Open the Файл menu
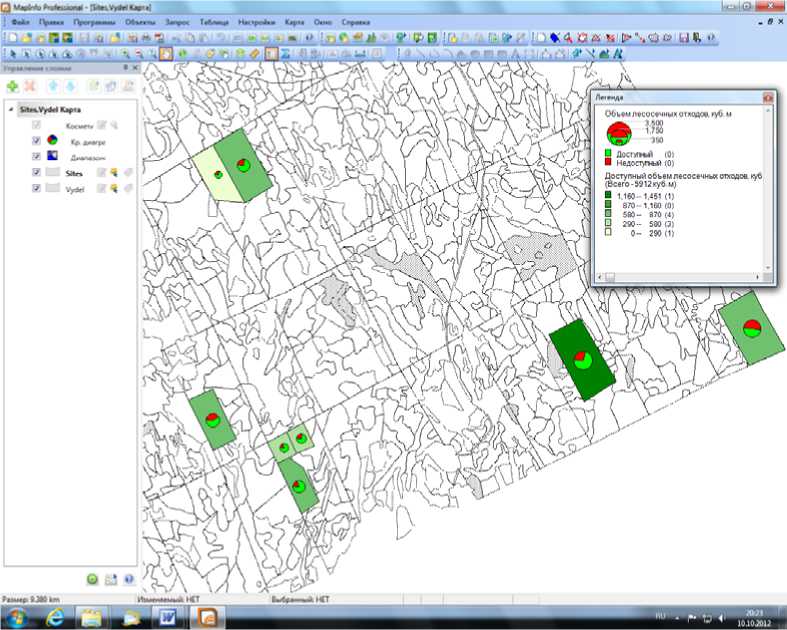 [21, 21]
